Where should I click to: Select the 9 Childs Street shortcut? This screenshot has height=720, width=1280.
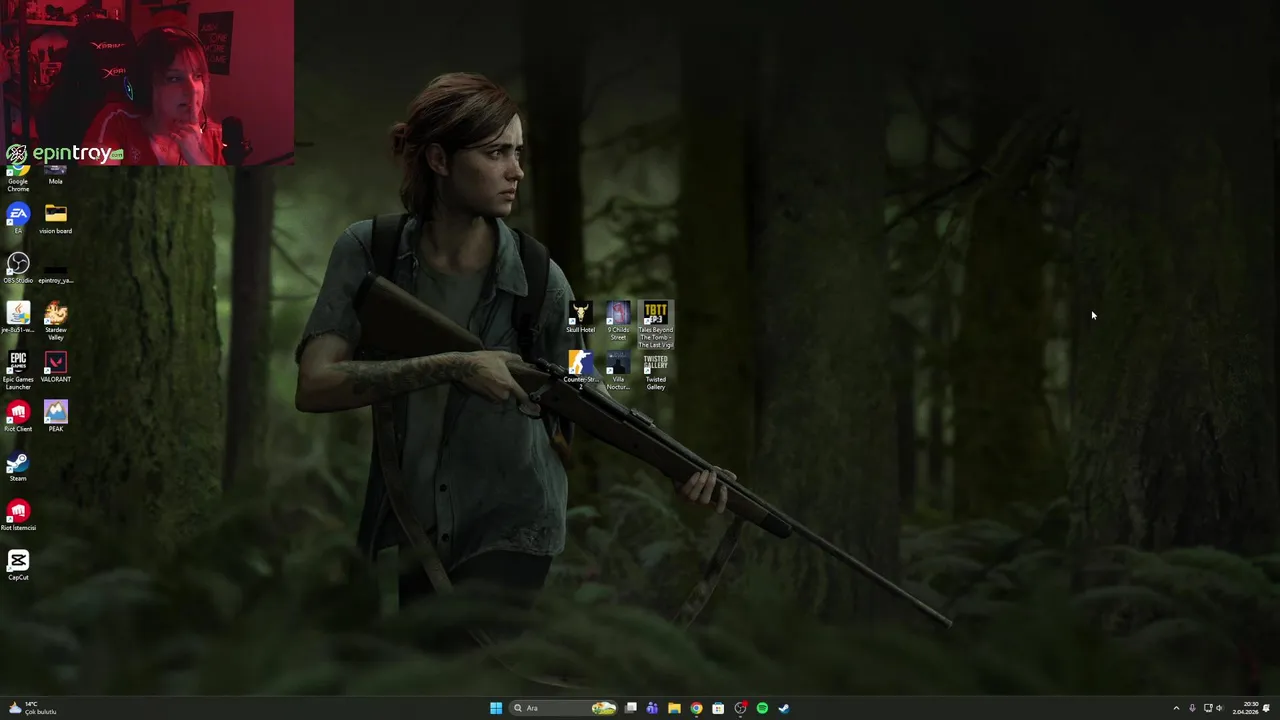pos(618,321)
